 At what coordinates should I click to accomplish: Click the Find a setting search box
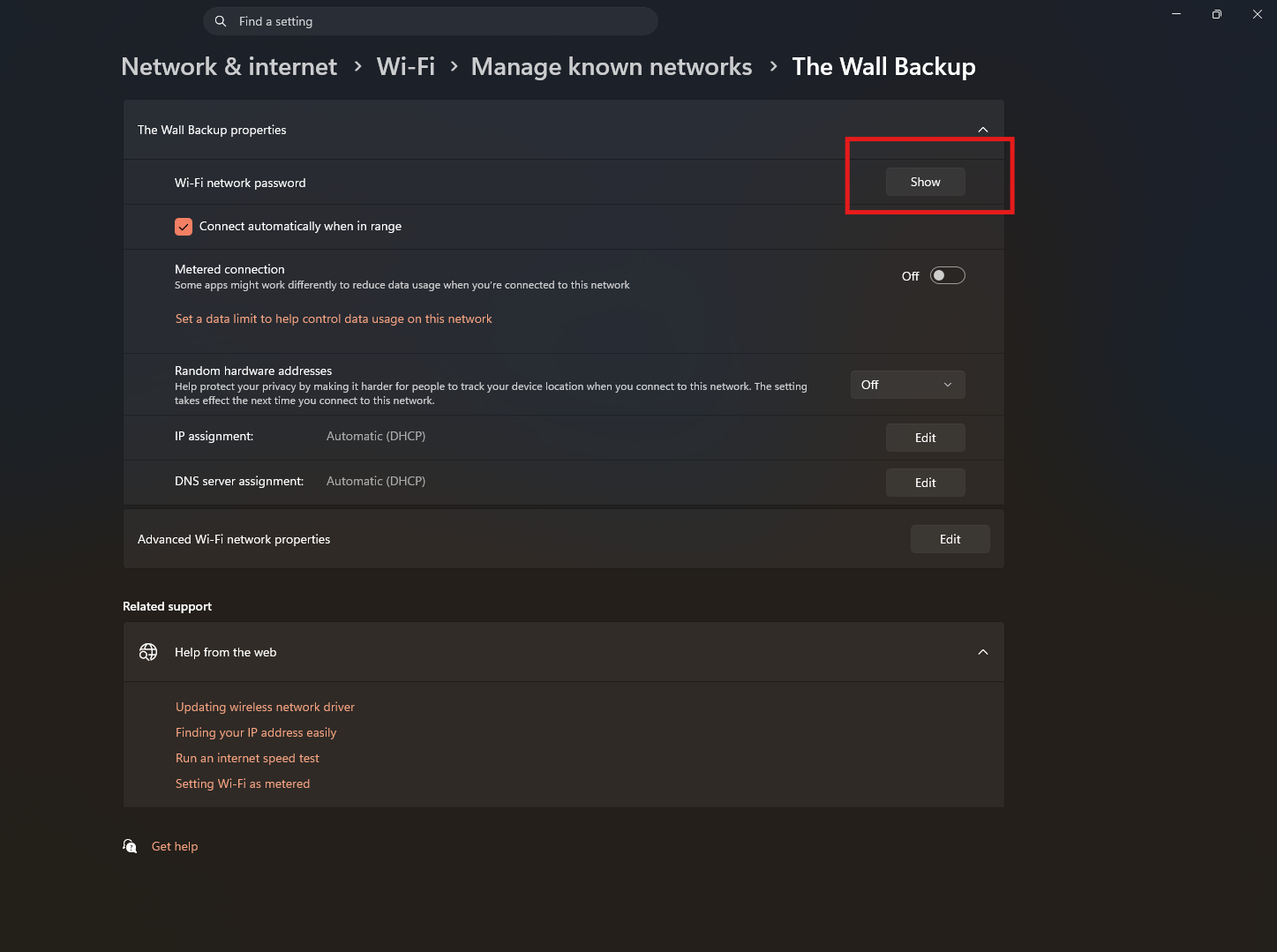431,21
